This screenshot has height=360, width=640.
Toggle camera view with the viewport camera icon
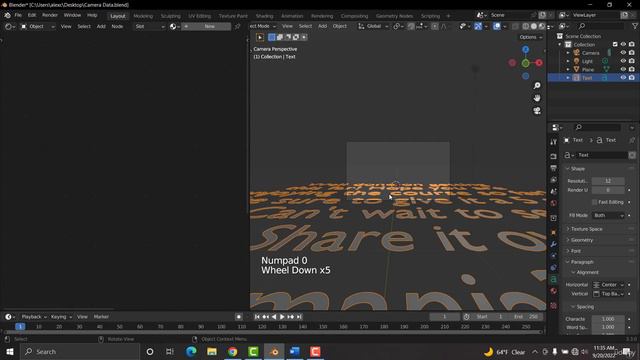537,111
